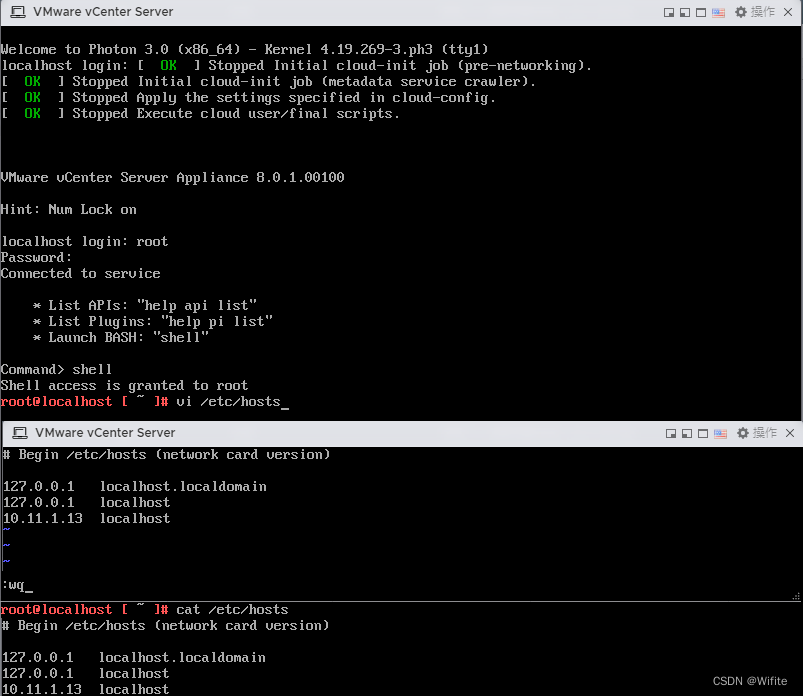803x696 pixels.
Task: Click the 'Connected to service' line
Action: point(80,273)
